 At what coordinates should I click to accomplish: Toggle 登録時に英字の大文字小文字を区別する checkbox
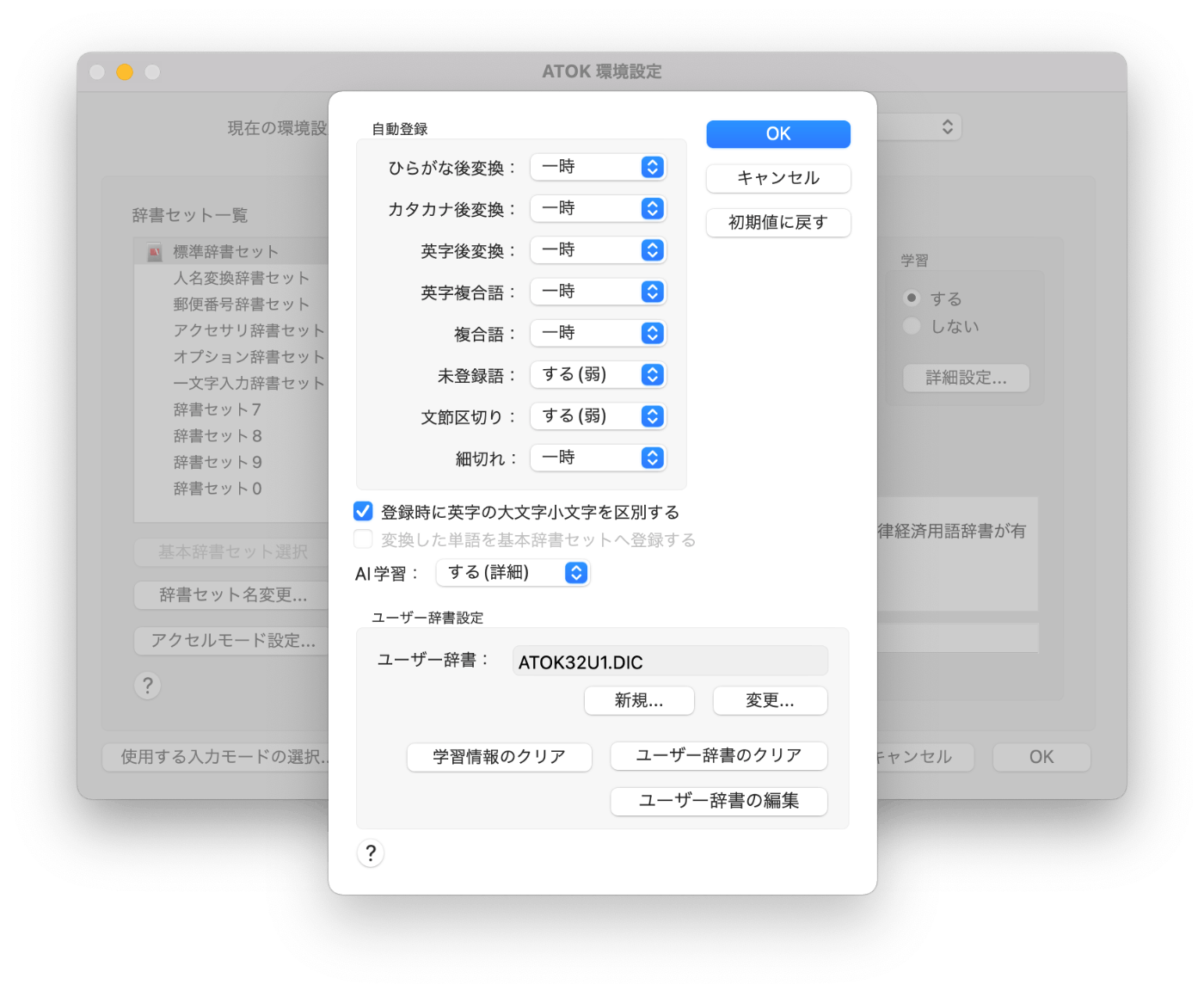pos(363,512)
